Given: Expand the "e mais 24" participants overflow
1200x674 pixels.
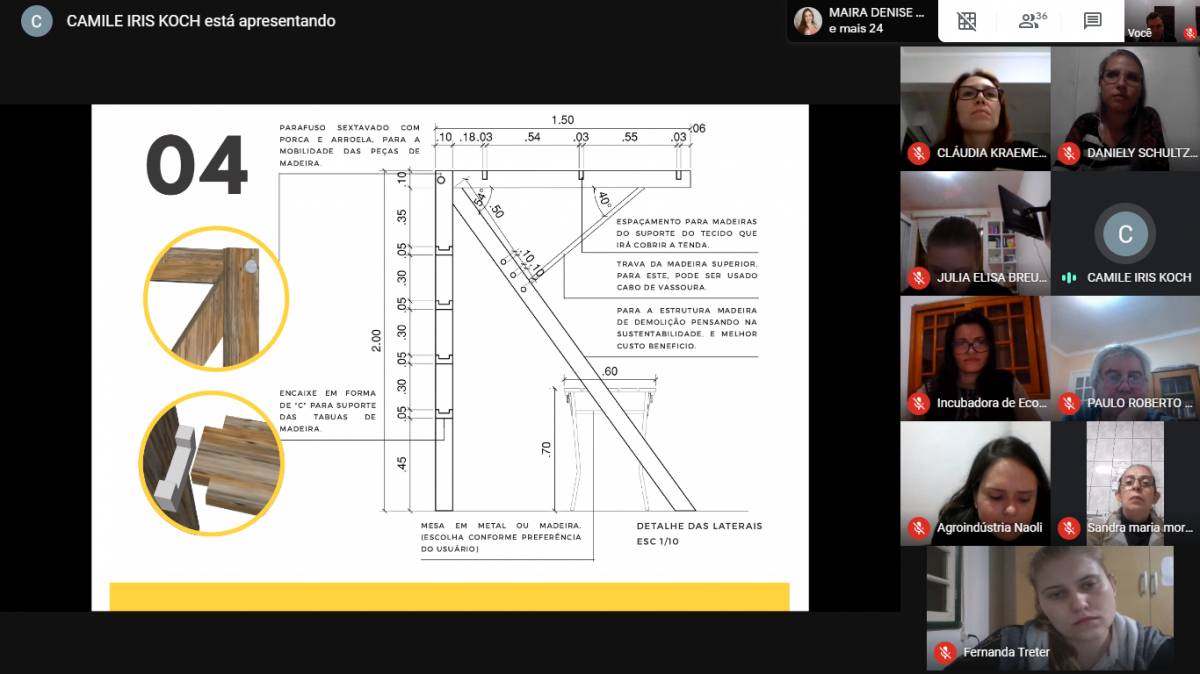Looking at the screenshot, I should pyautogui.click(x=855, y=29).
